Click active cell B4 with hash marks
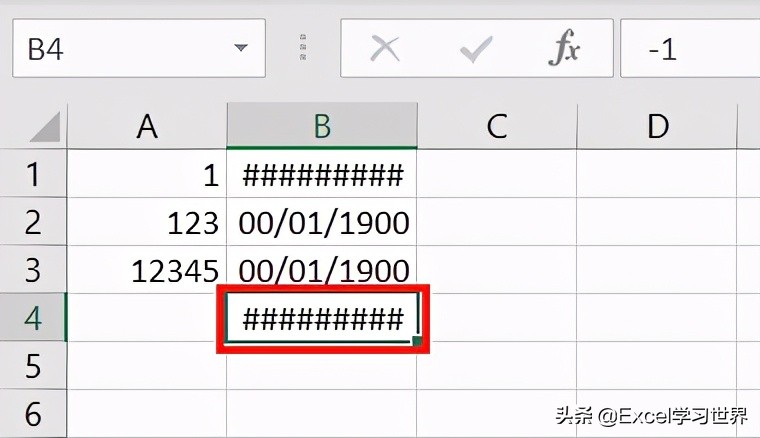760x438 pixels. 322,317
